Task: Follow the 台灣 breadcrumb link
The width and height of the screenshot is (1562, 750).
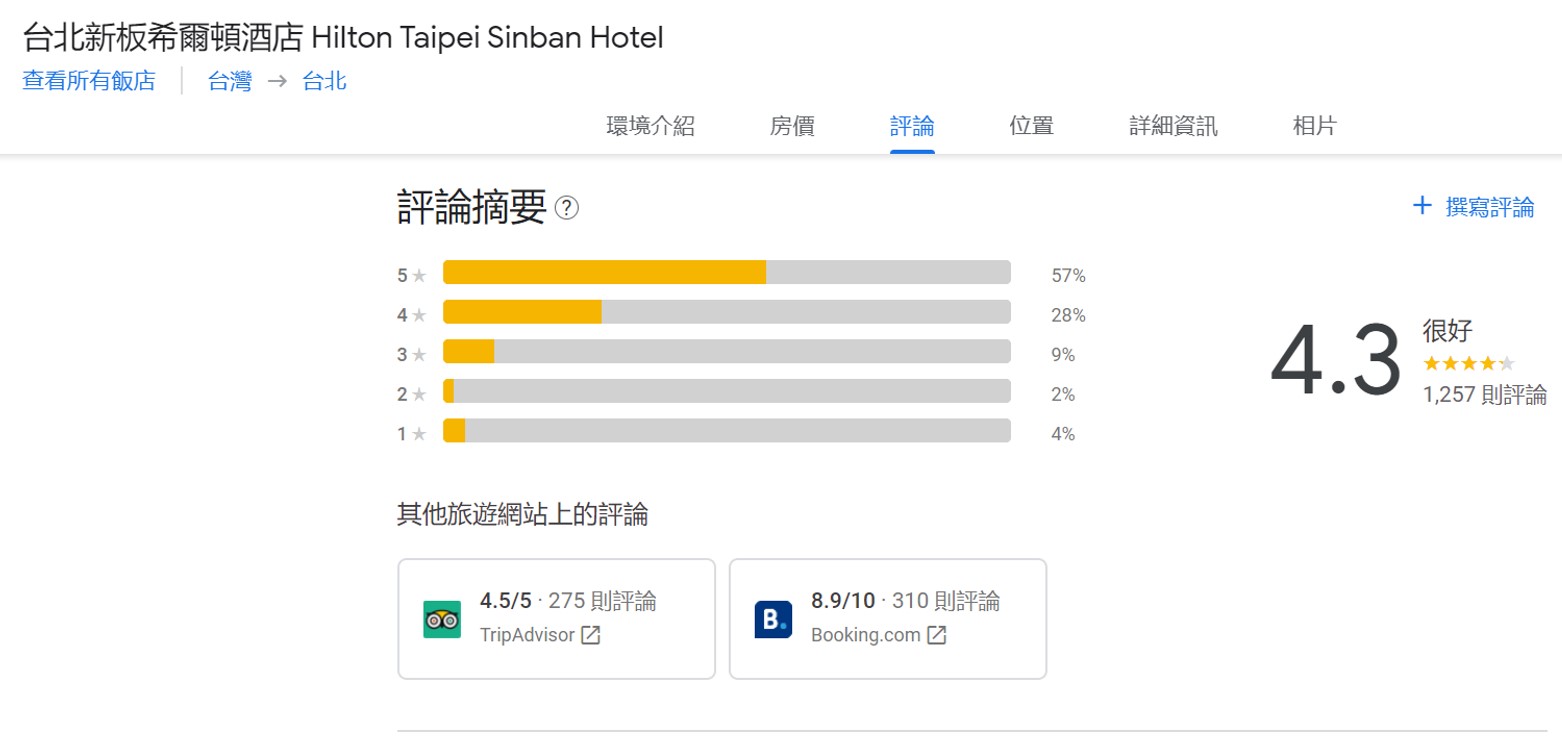Action: (230, 81)
